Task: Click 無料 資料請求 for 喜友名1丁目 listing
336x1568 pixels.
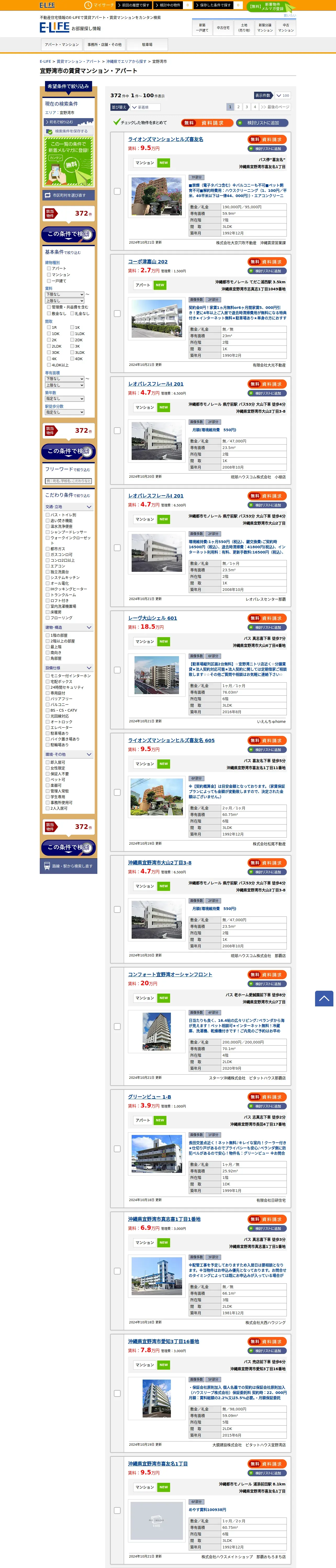Action: 267,1464
